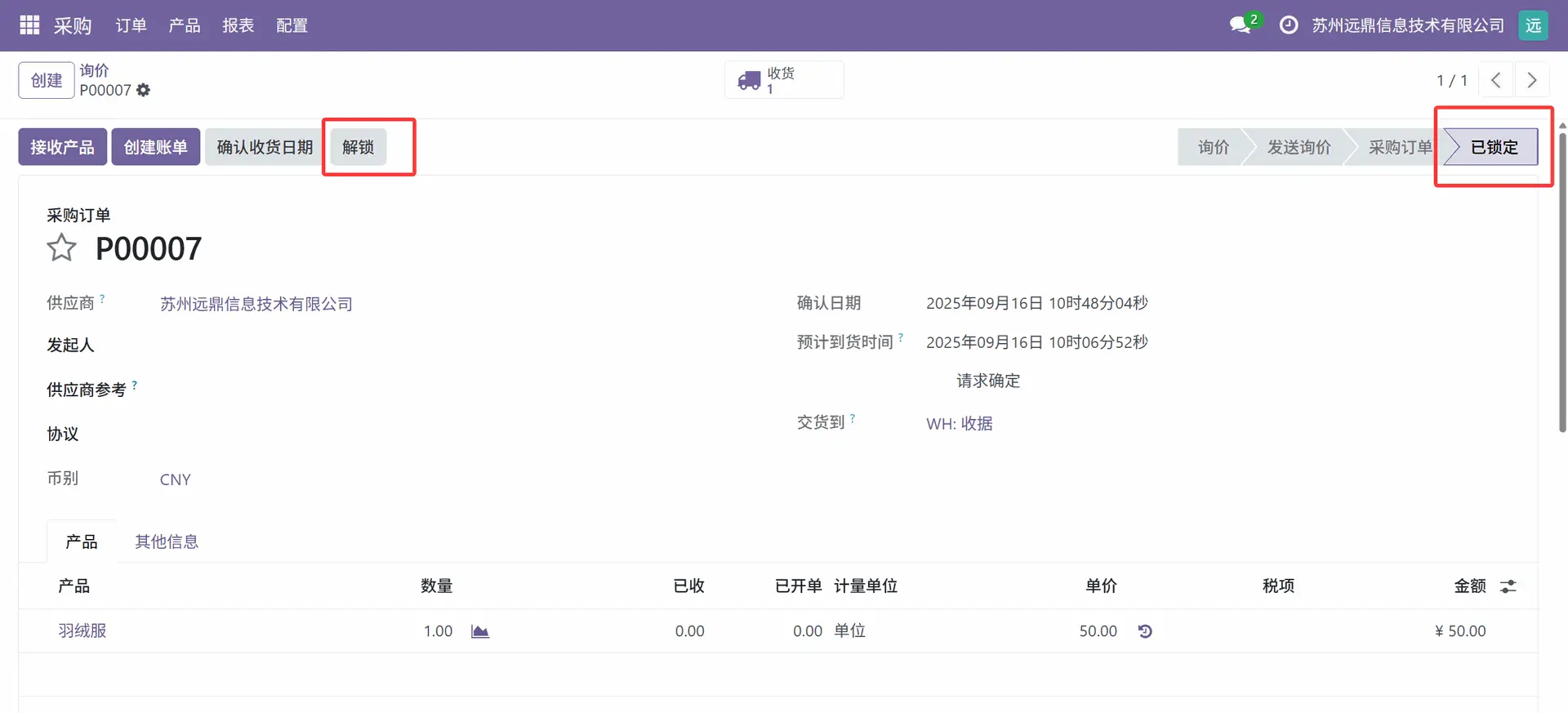Open the 苏州远鼎信息技术有限公司 supplier link
Screen dimensions: 1568x713
256,304
